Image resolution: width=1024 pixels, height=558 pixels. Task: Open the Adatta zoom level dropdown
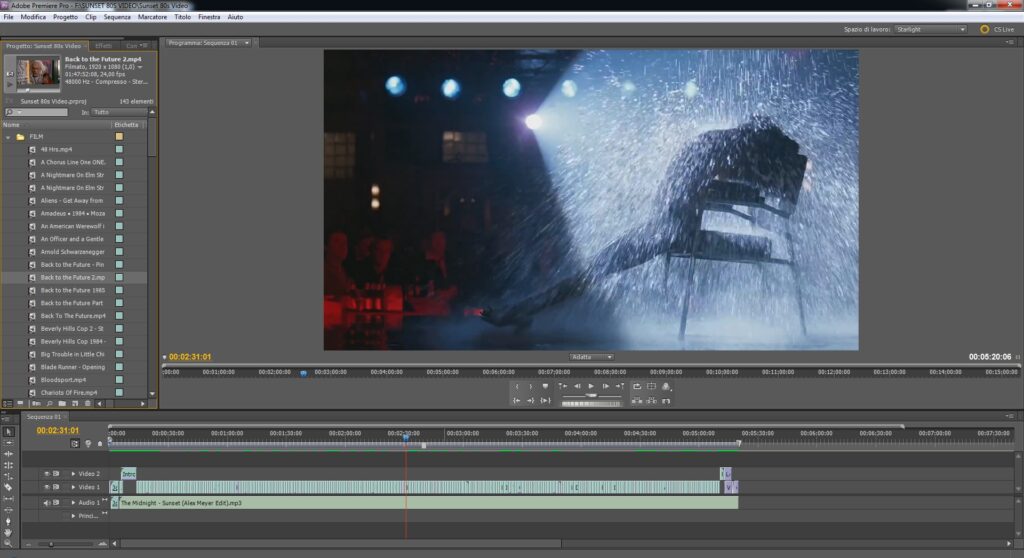591,357
